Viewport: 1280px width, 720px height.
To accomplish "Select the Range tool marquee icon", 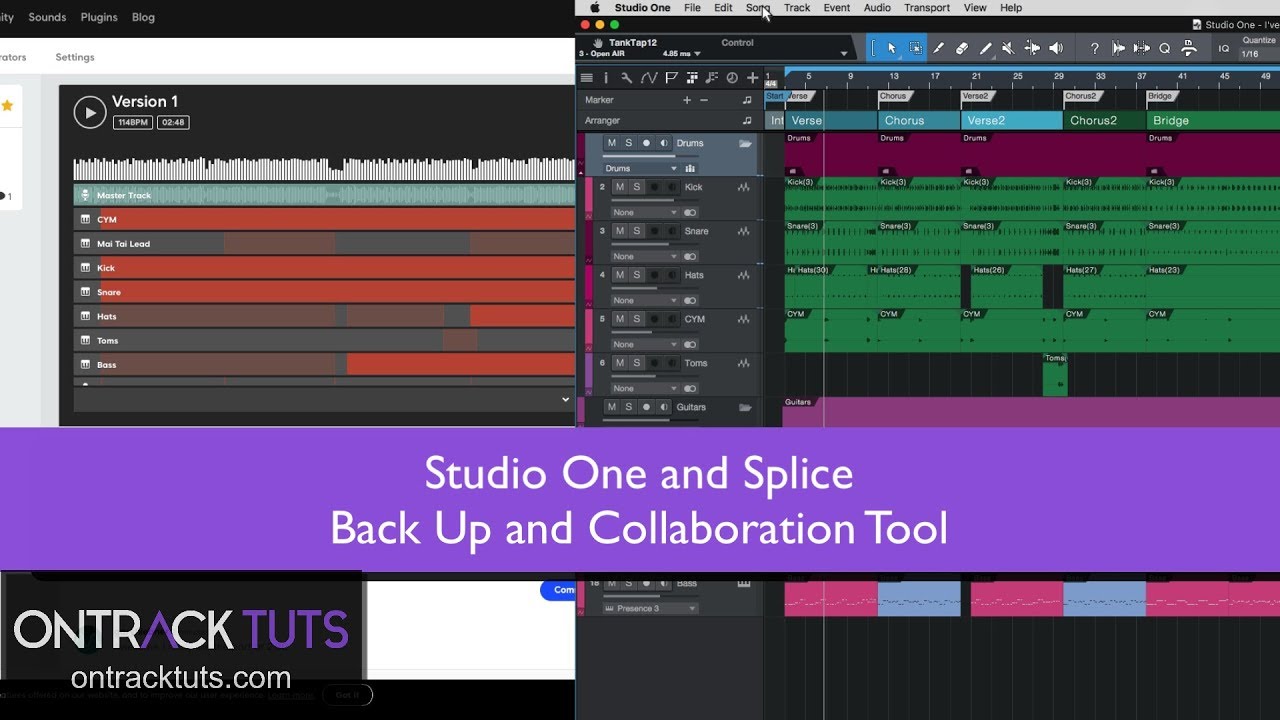I will (915, 48).
